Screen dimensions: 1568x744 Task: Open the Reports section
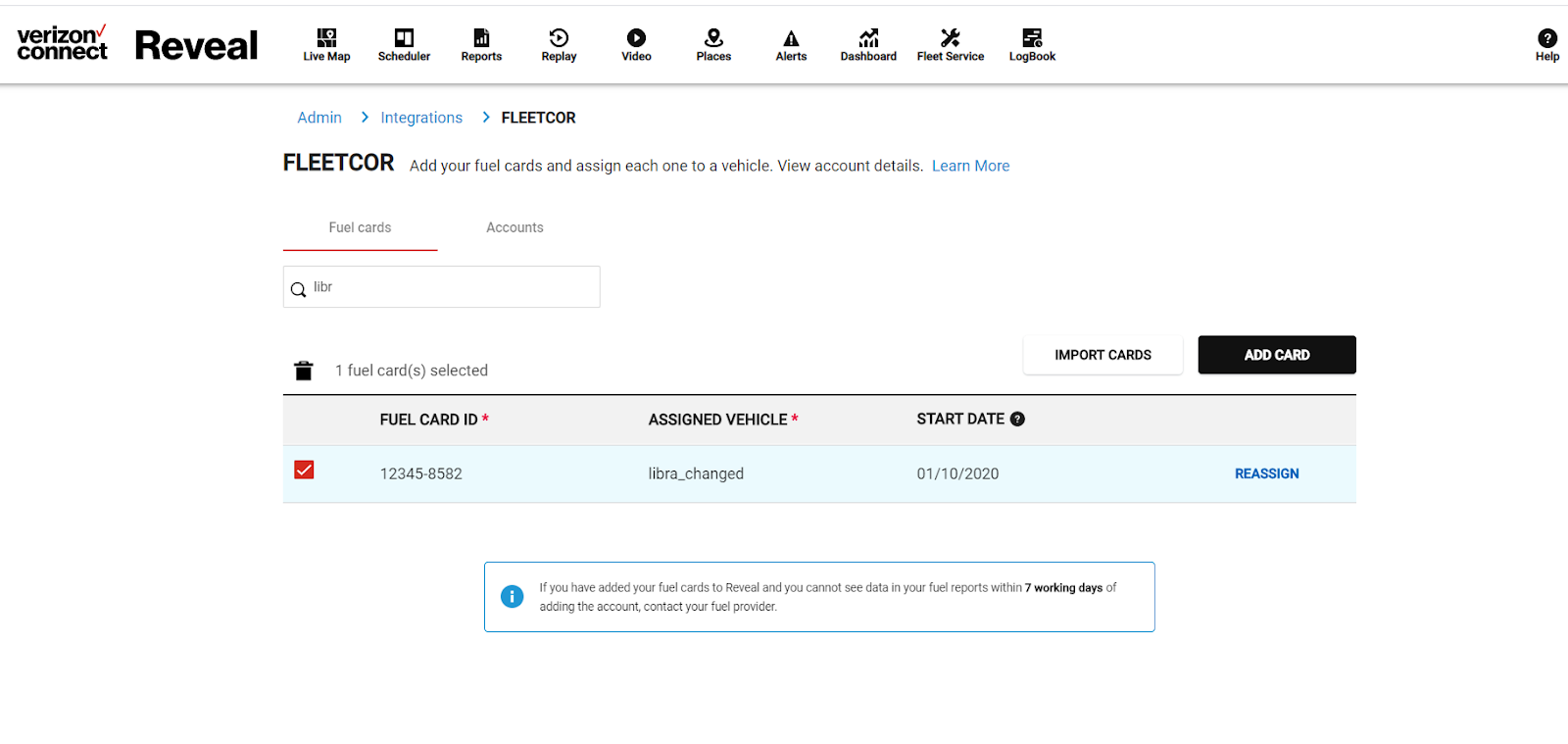coord(481,45)
